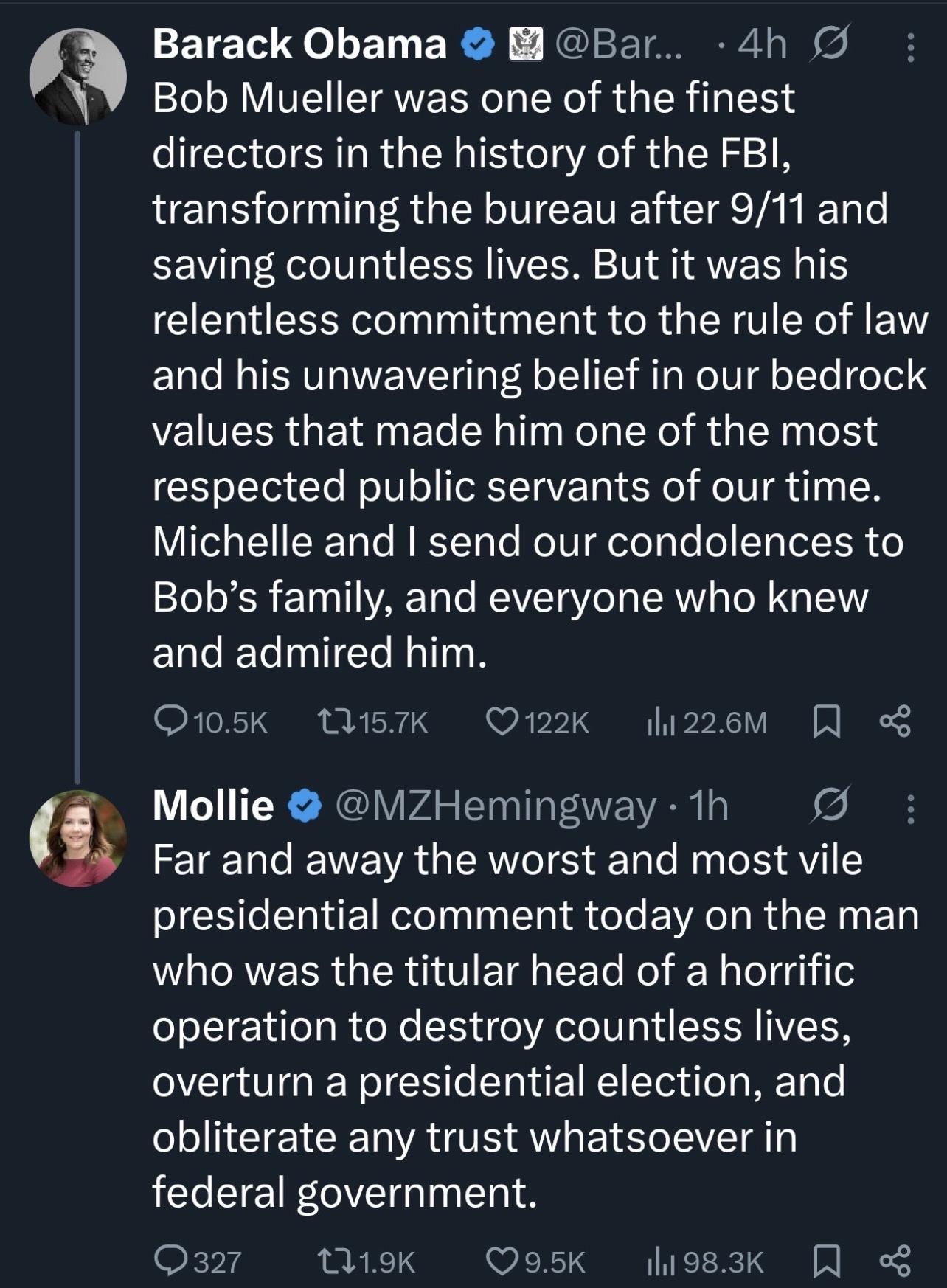Viewport: 947px width, 1288px height.
Task: Open Mollie's profile picture
Action: pos(78,838)
